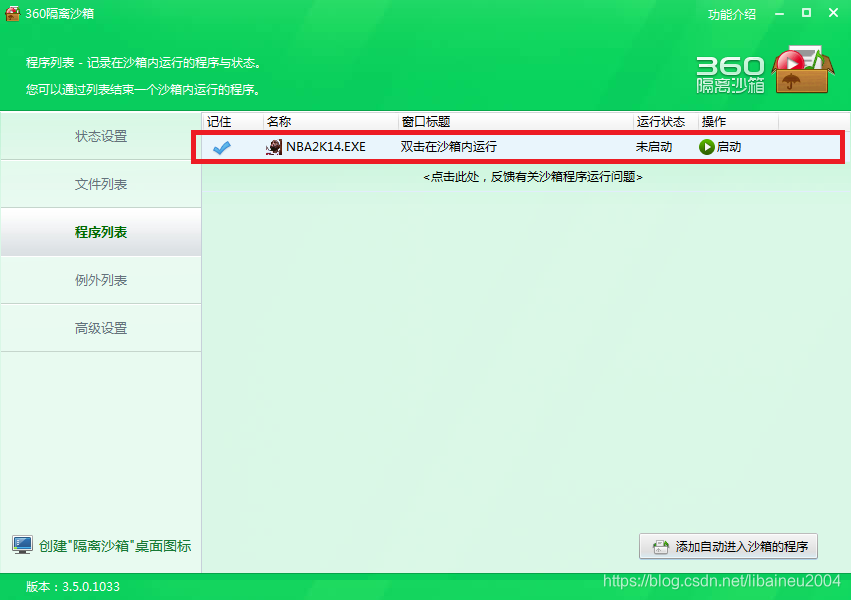Open the 例外列表 tab

tap(101, 280)
